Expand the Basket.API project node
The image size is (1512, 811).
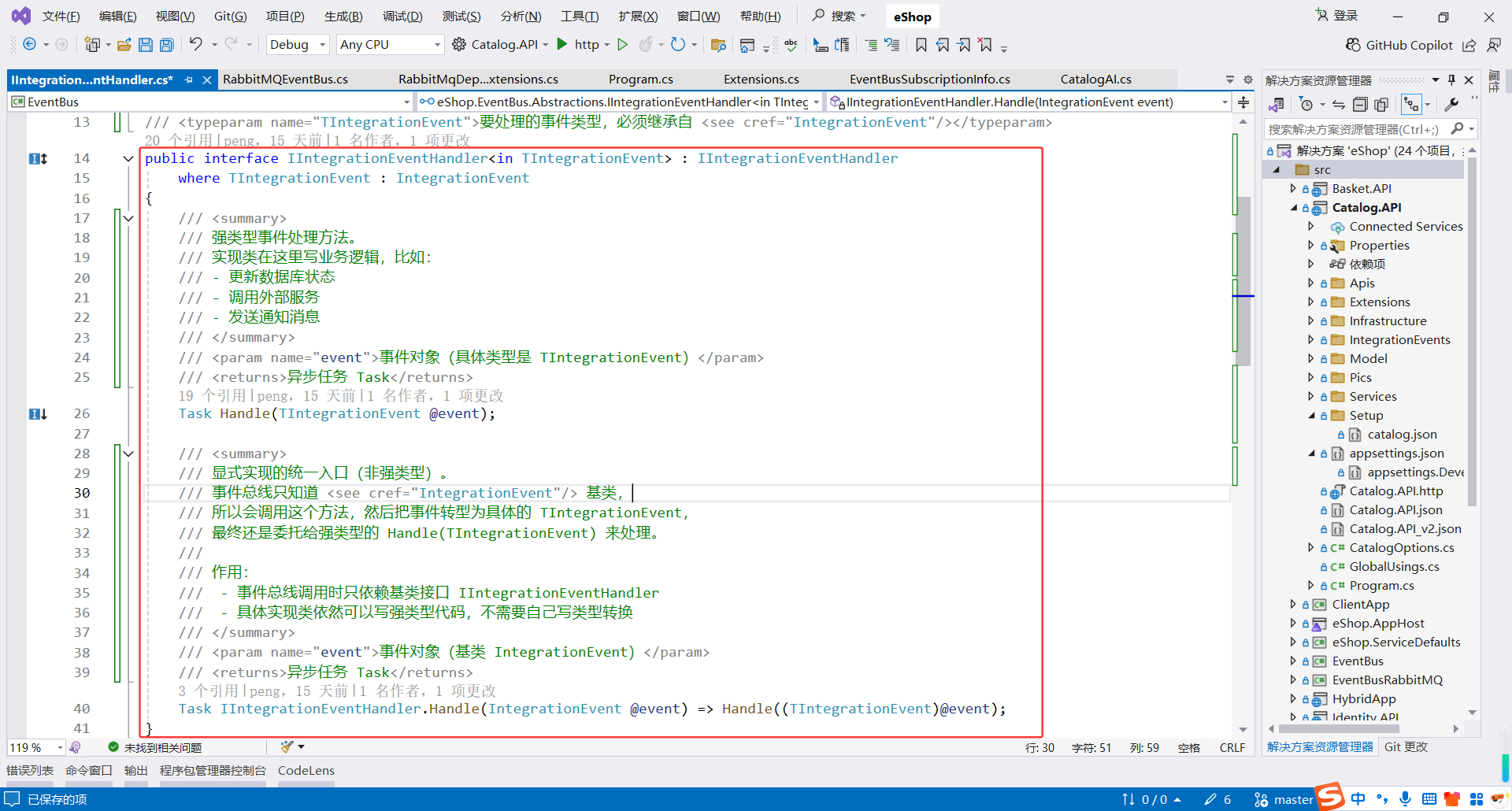point(1292,188)
